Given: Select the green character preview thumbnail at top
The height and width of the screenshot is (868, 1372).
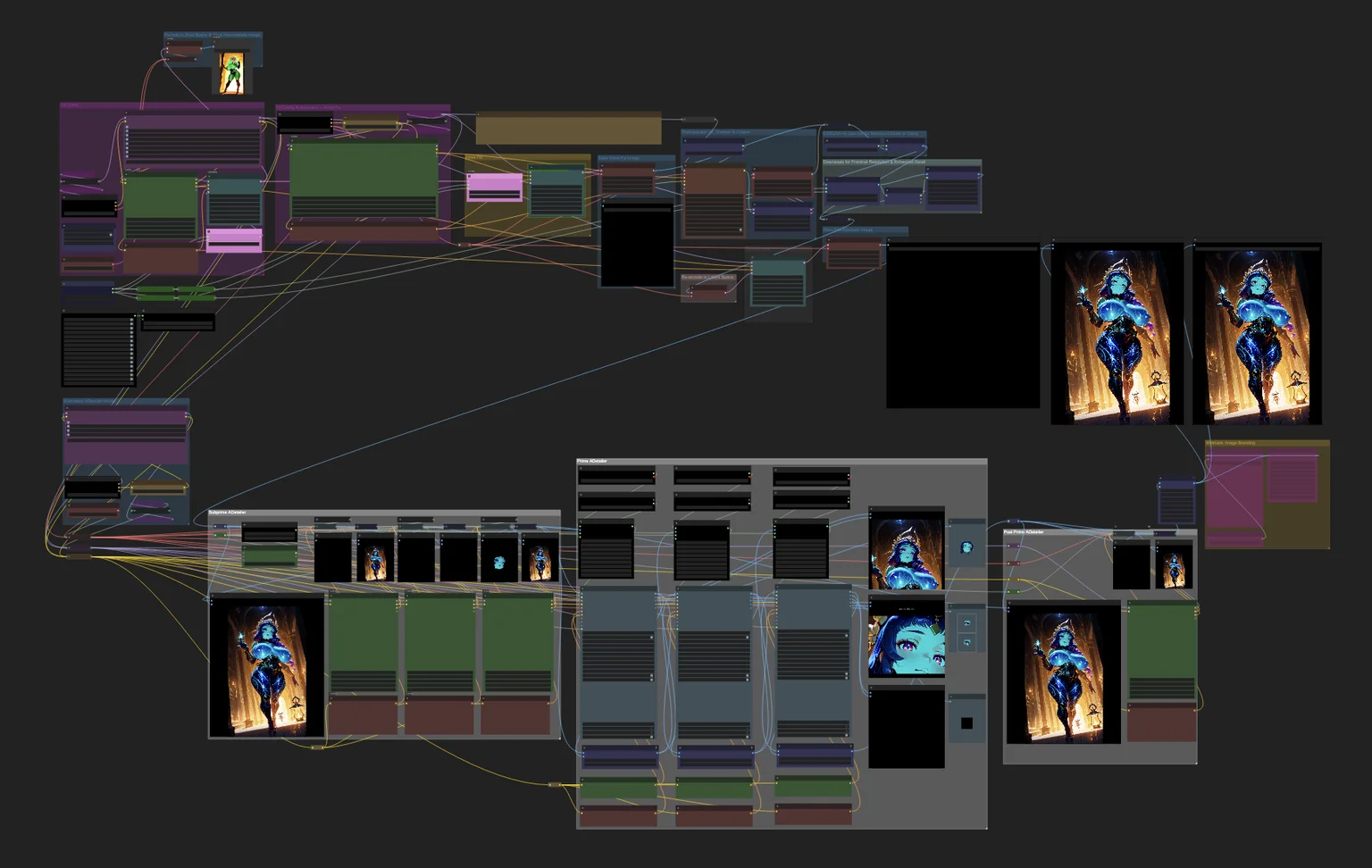Looking at the screenshot, I should [x=231, y=72].
